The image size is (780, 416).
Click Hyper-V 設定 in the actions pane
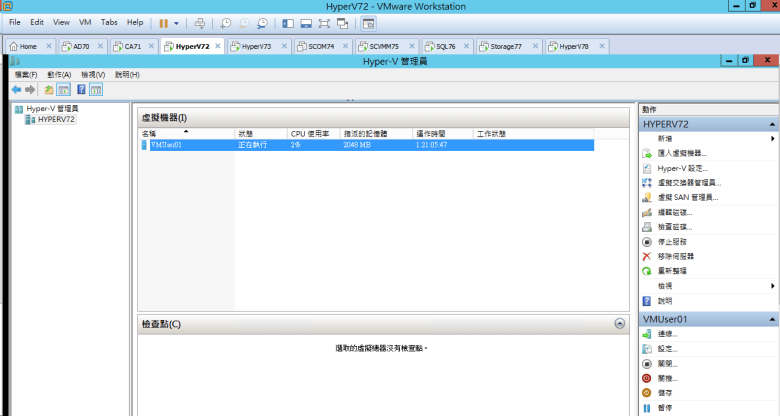point(682,168)
